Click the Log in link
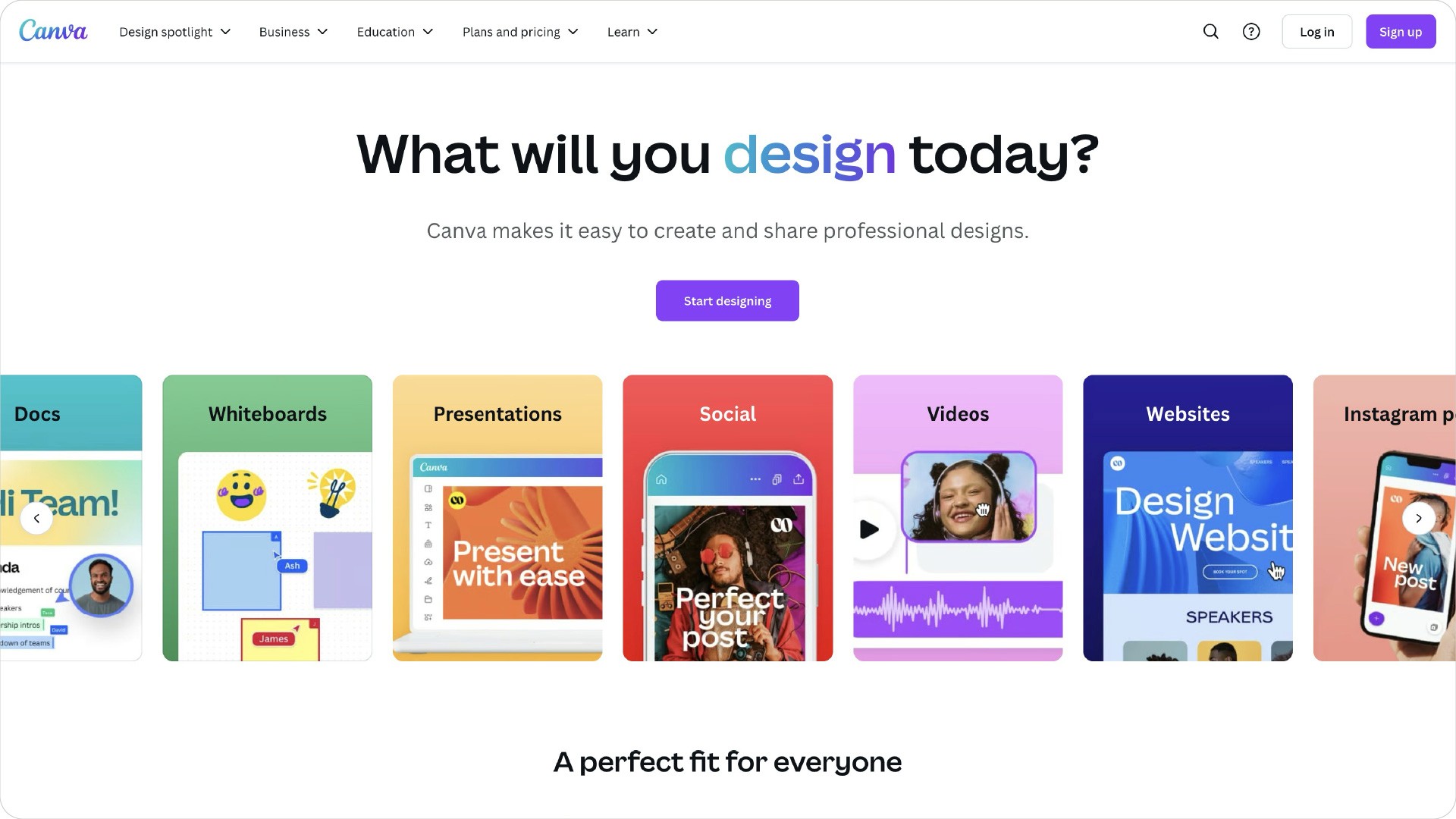Image resolution: width=1456 pixels, height=819 pixels. pos(1317,32)
